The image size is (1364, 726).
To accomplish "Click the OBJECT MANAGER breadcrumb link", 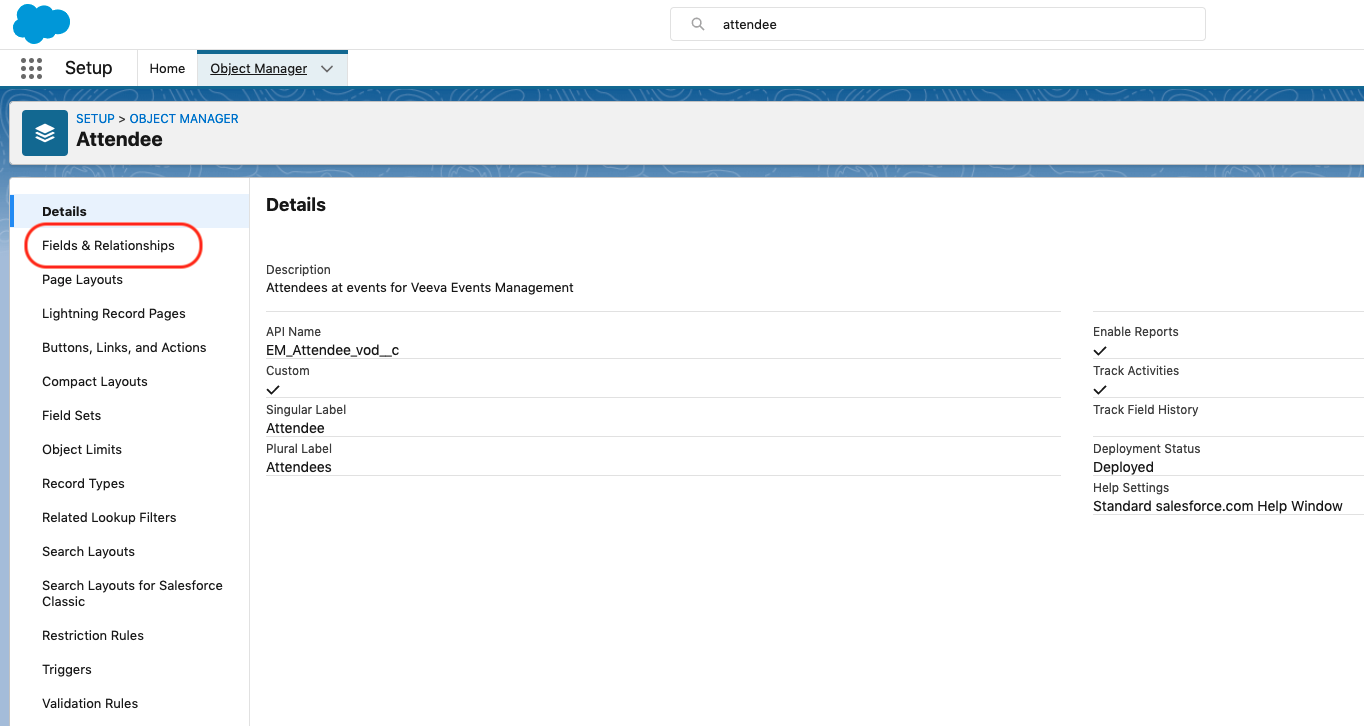I will pyautogui.click(x=184, y=118).
